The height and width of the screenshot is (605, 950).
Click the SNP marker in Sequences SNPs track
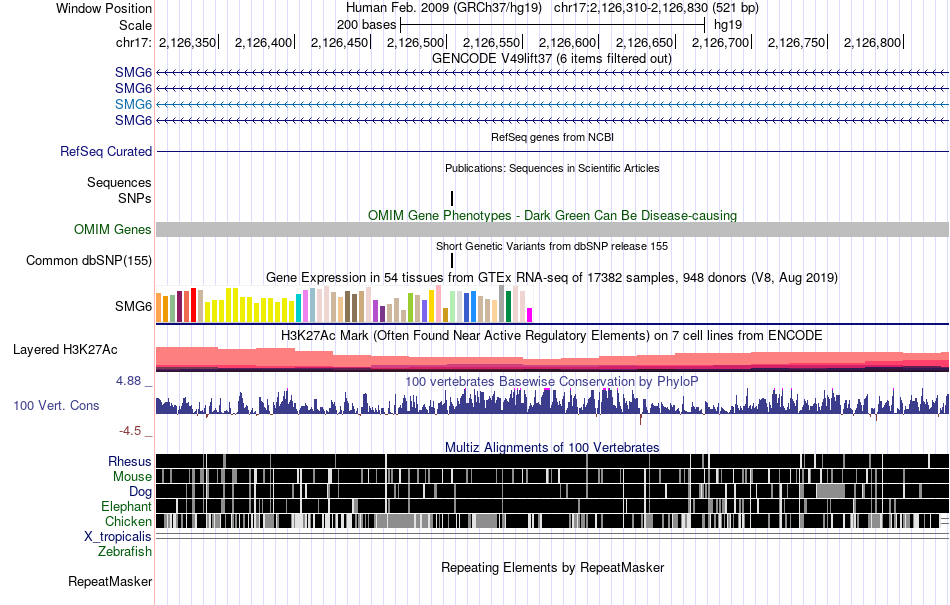(452, 198)
